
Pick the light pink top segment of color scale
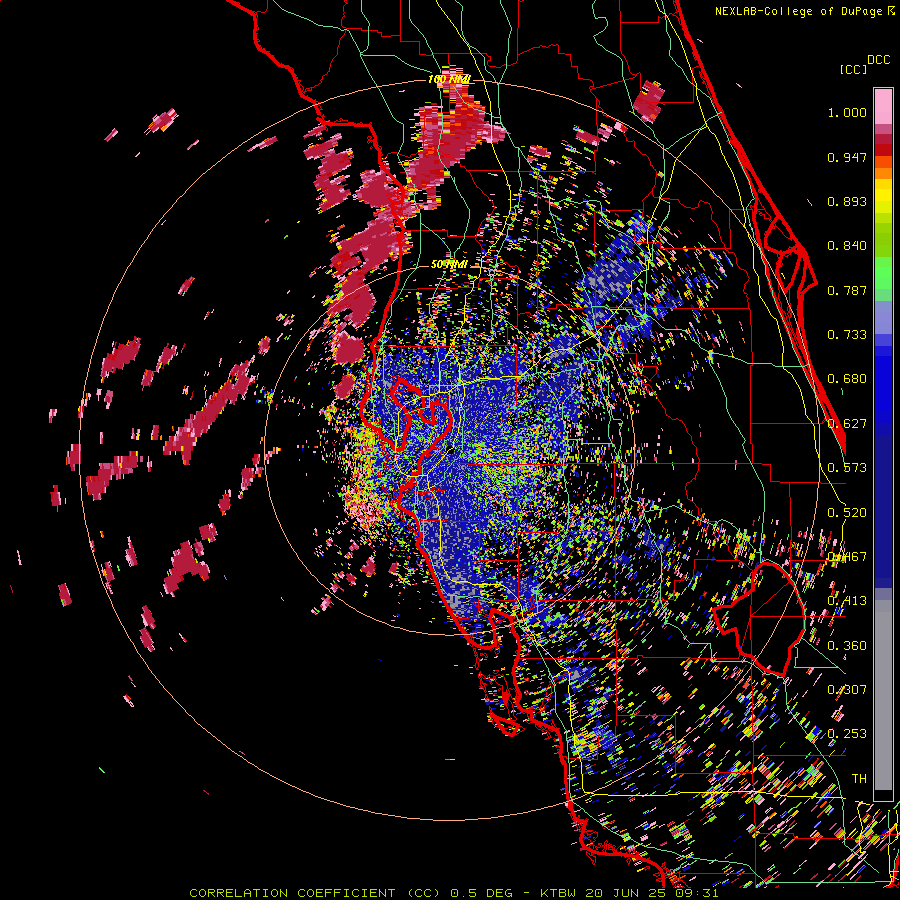click(883, 106)
